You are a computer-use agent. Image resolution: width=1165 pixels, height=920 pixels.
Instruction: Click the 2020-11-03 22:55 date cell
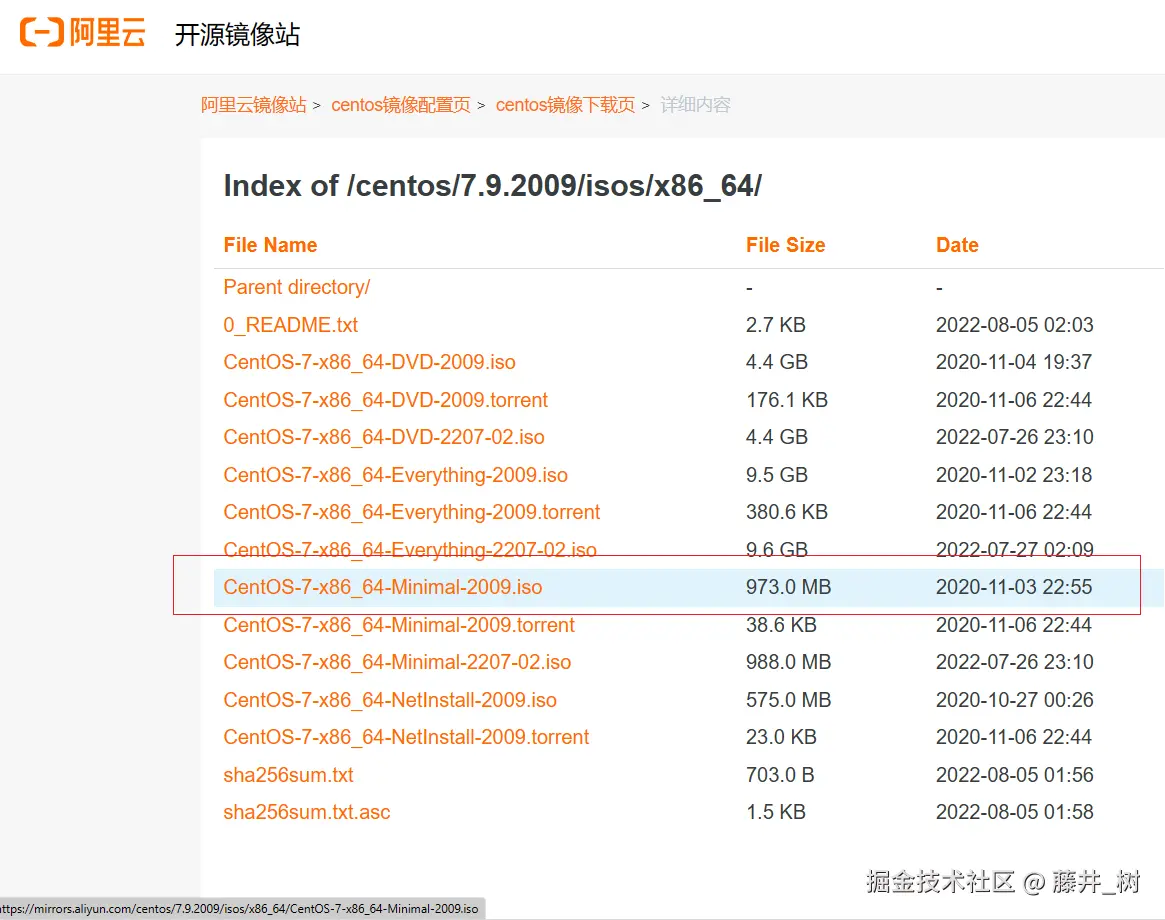[1014, 587]
